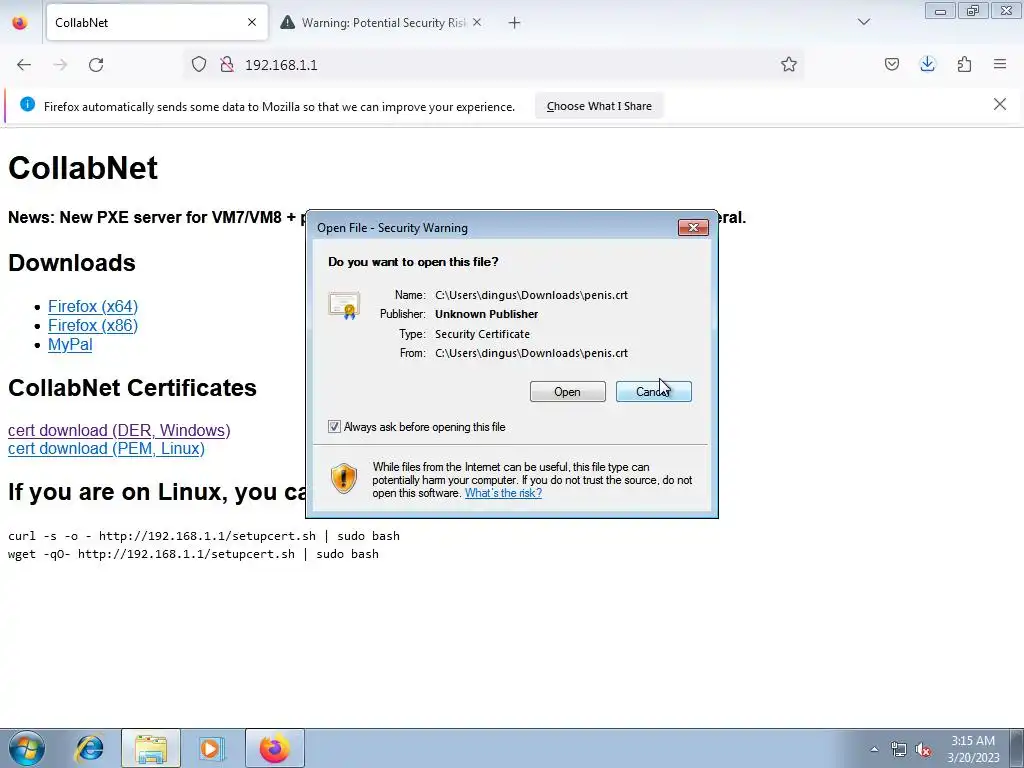Viewport: 1024px width, 768px height.
Task: Open the Windows Start menu orb
Action: pos(27,748)
